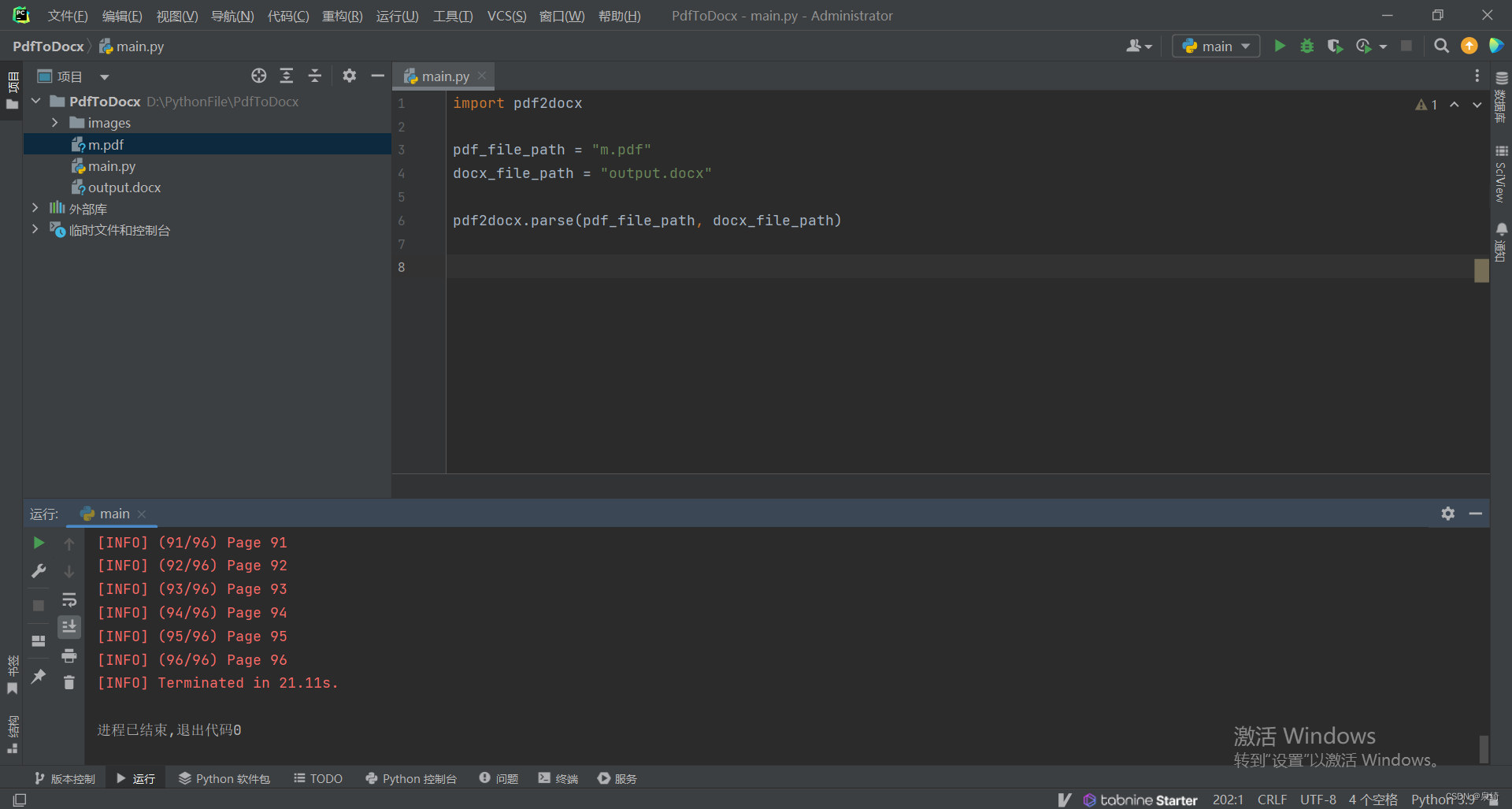Go to next highlighted warning arrow
The width and height of the screenshot is (1512, 809).
[x=1477, y=104]
